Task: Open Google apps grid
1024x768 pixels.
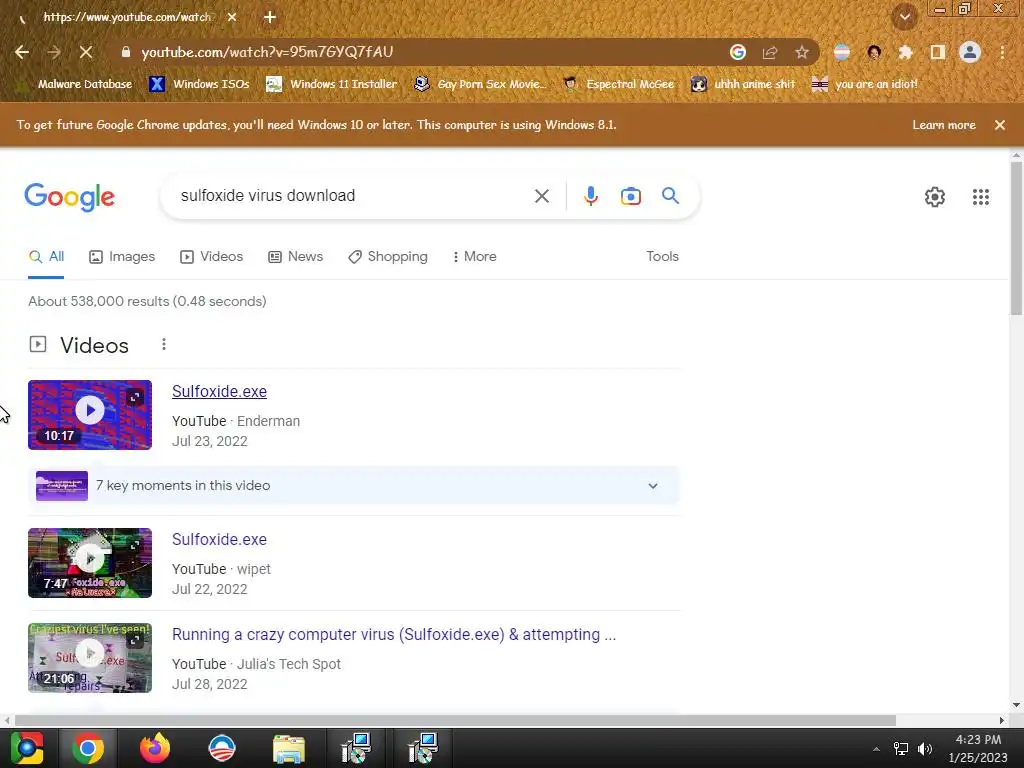Action: pos(980,197)
